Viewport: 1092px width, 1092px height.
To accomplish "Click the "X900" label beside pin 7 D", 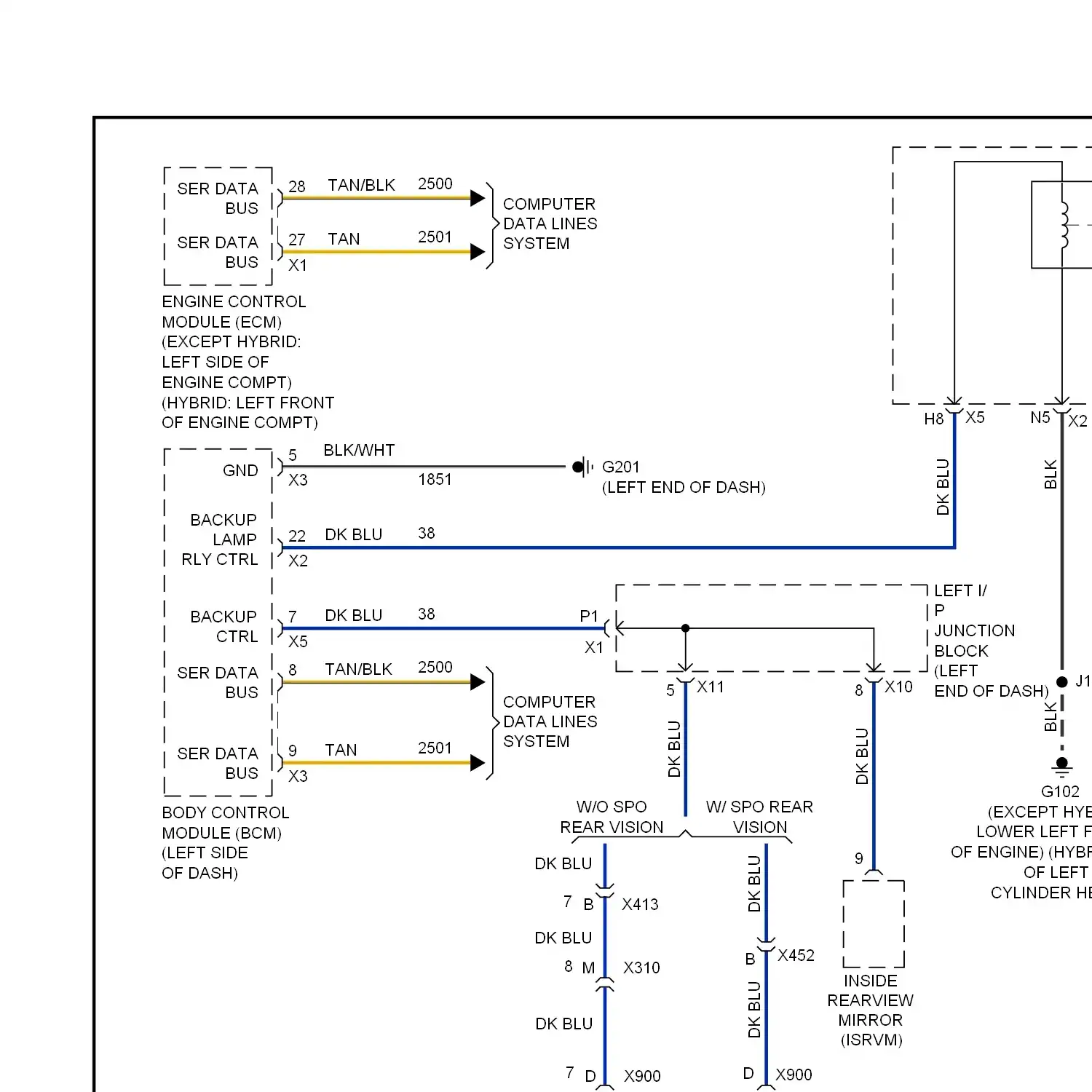I will click(x=642, y=1076).
